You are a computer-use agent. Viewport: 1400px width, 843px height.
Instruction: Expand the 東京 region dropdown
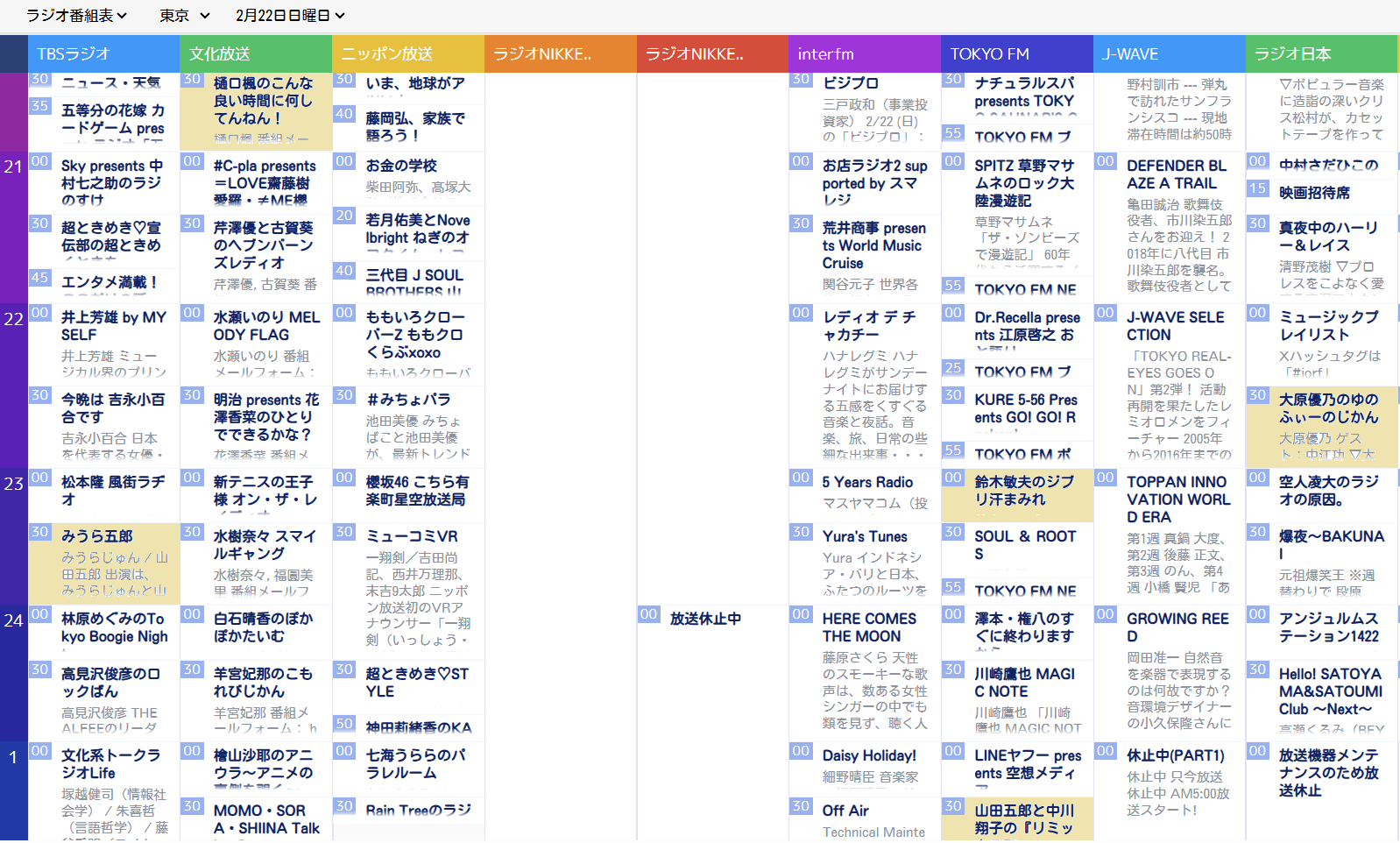click(185, 16)
